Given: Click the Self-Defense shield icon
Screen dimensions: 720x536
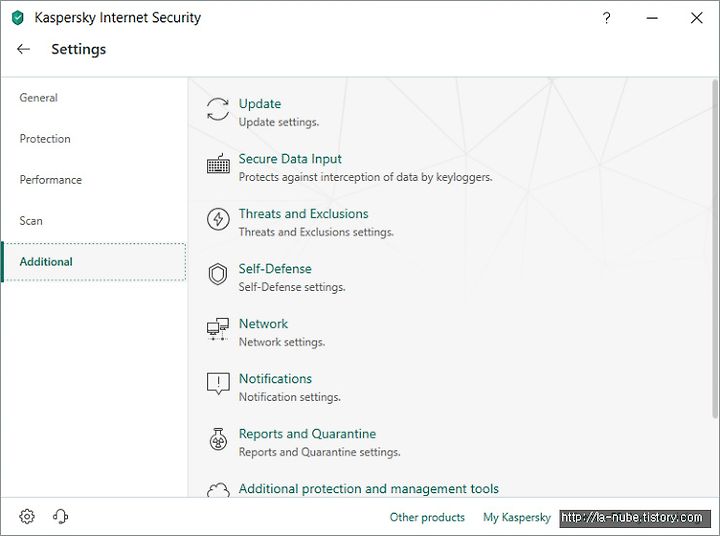Looking at the screenshot, I should pyautogui.click(x=218, y=274).
